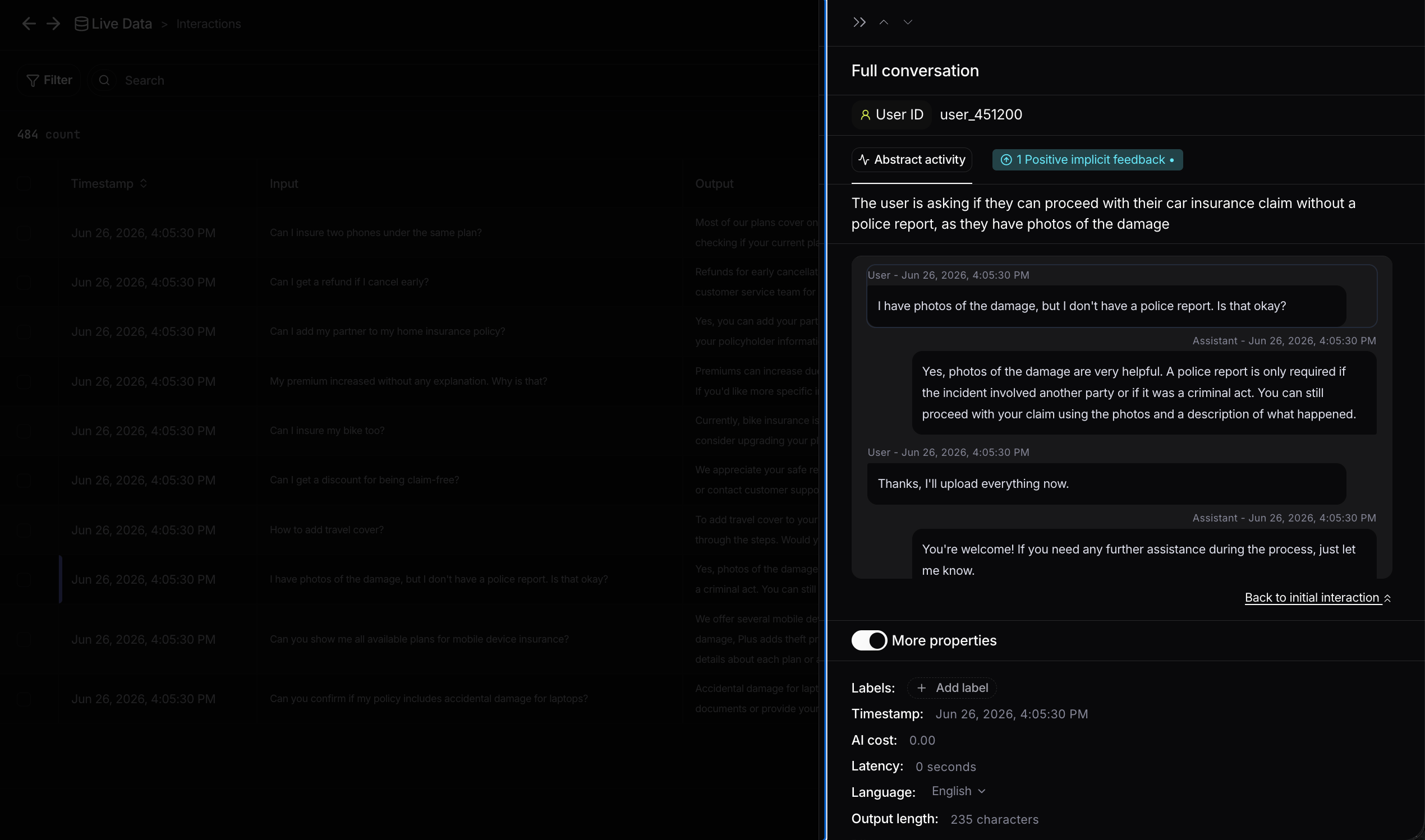
Task: Check the select-all header checkbox
Action: [23, 183]
